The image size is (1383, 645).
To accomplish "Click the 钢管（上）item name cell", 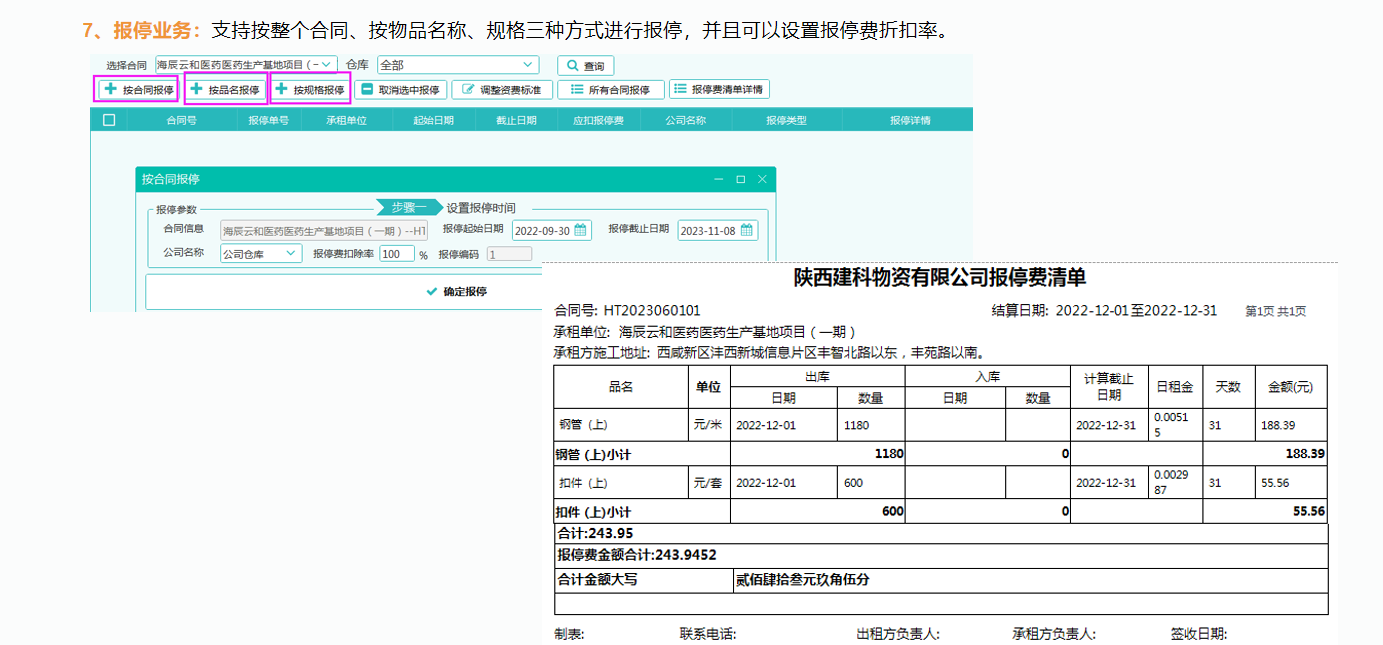I will (x=621, y=425).
